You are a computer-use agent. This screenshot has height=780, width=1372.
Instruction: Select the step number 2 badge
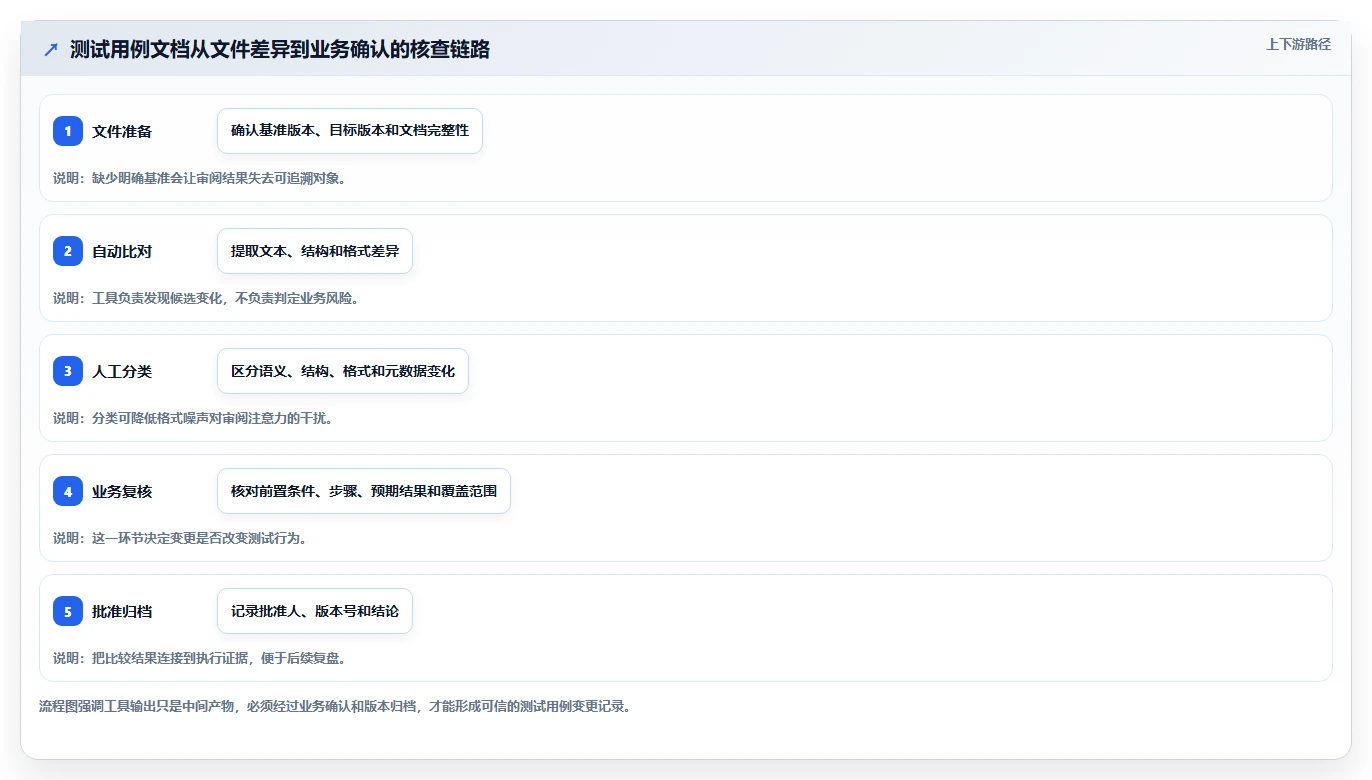point(68,251)
